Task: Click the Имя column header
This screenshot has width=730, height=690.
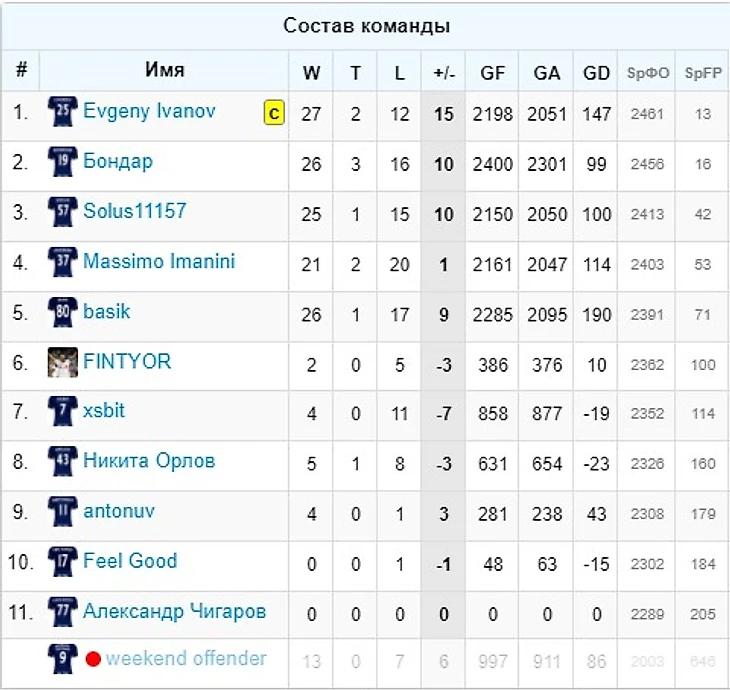Action: (x=164, y=70)
